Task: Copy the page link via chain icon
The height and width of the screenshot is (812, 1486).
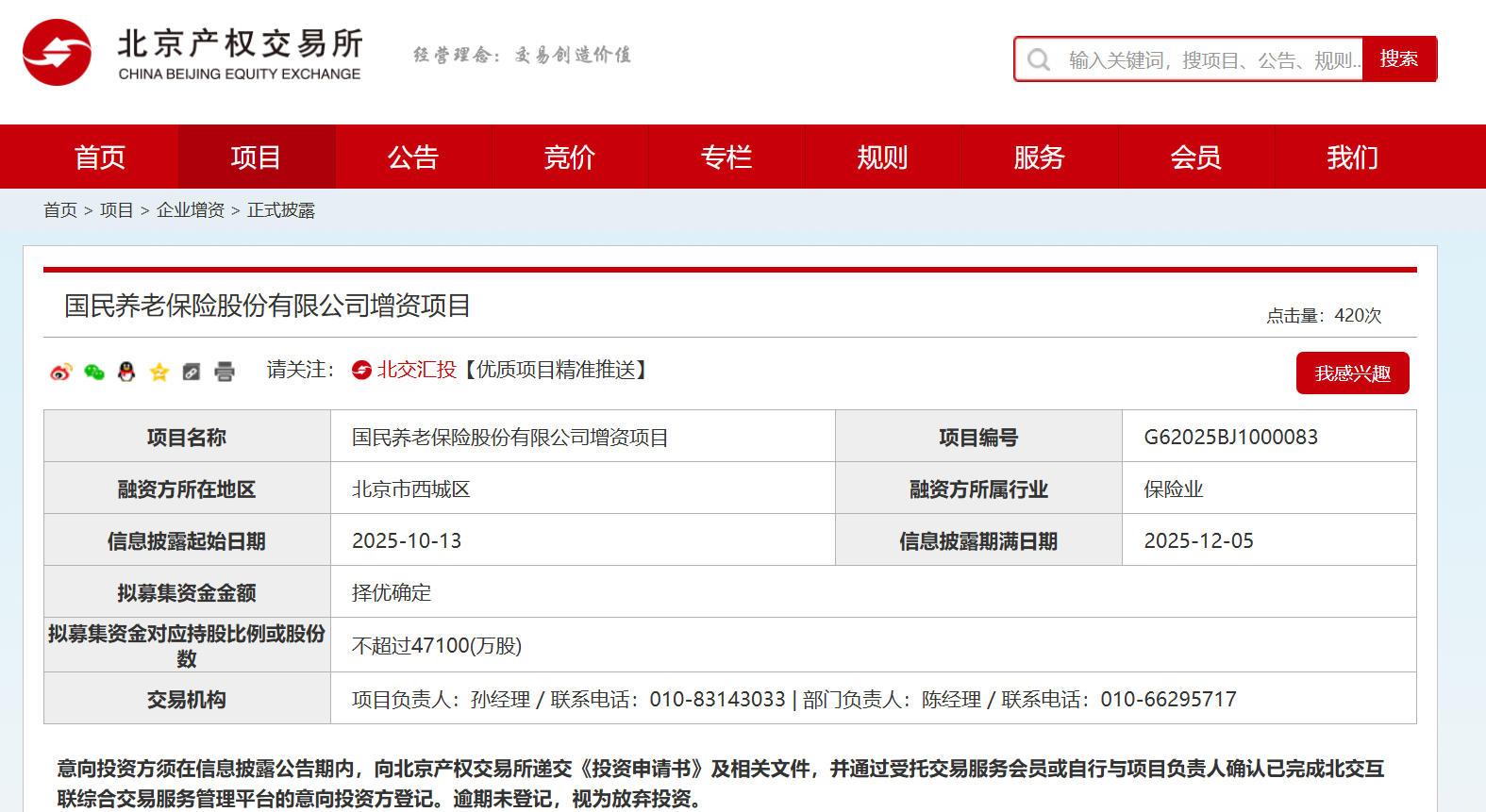Action: coord(192,372)
